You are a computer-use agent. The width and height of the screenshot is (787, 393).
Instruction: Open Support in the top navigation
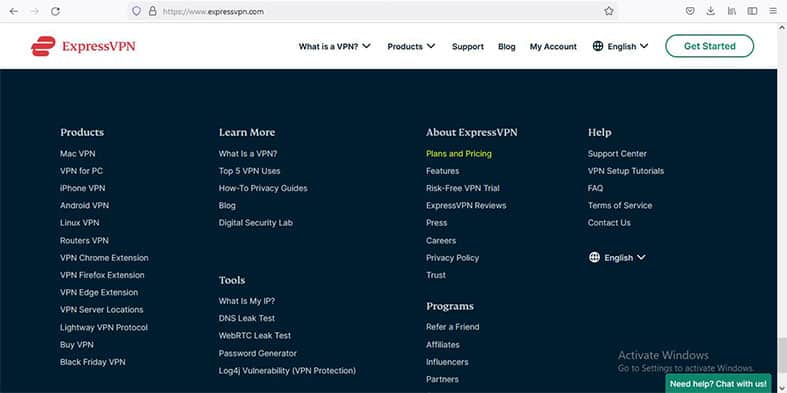468,46
